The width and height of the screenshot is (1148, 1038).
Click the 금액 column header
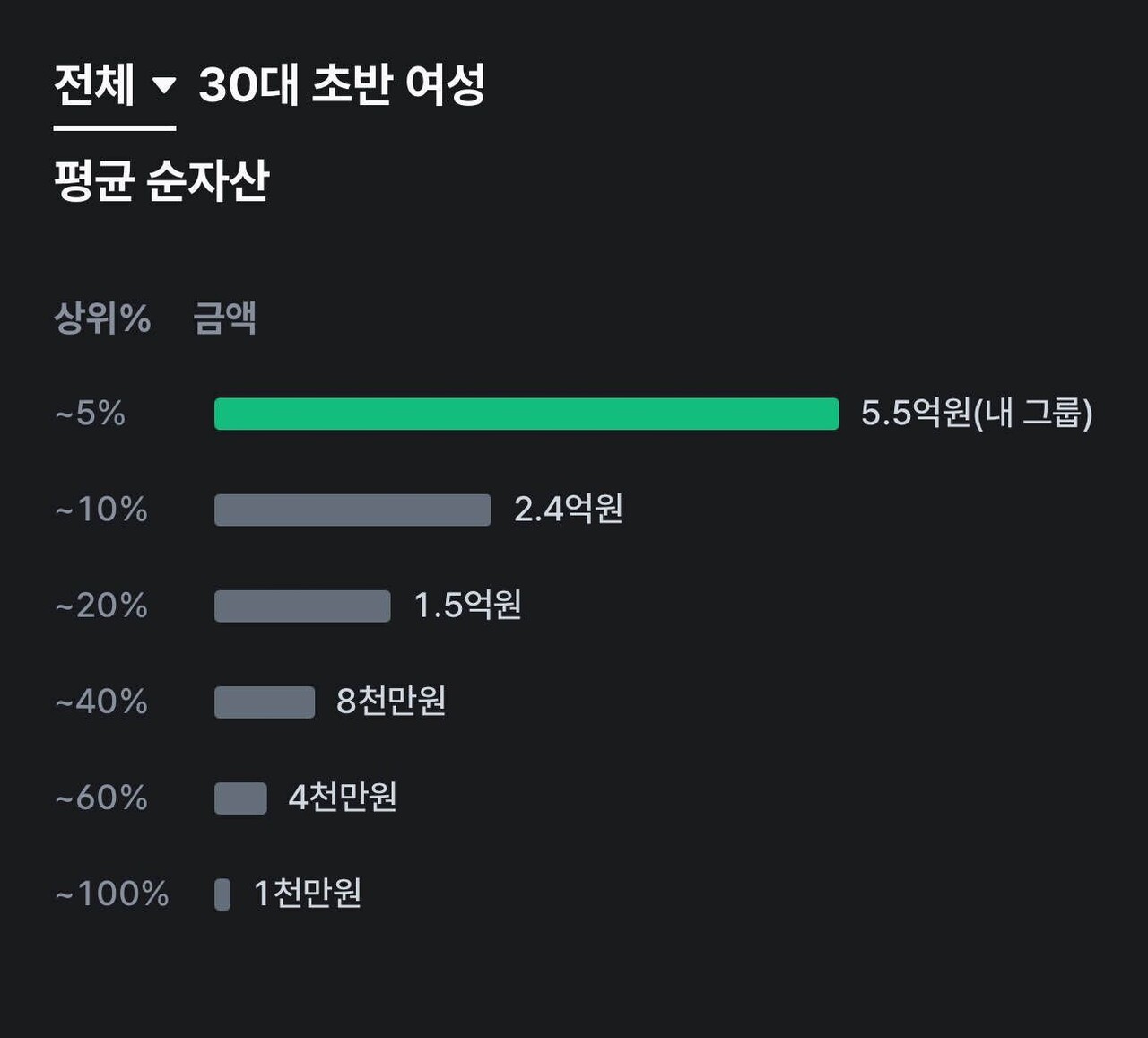[x=225, y=317]
